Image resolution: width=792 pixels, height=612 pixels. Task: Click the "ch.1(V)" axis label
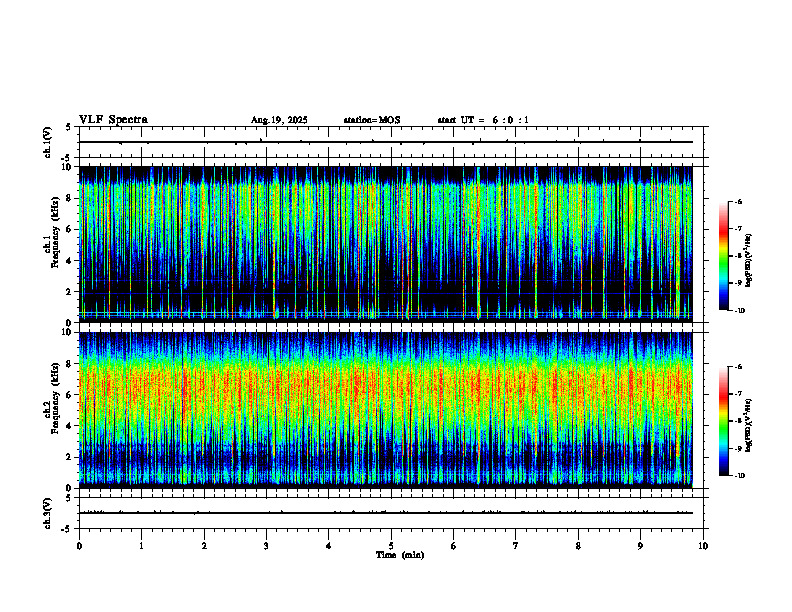(48, 142)
